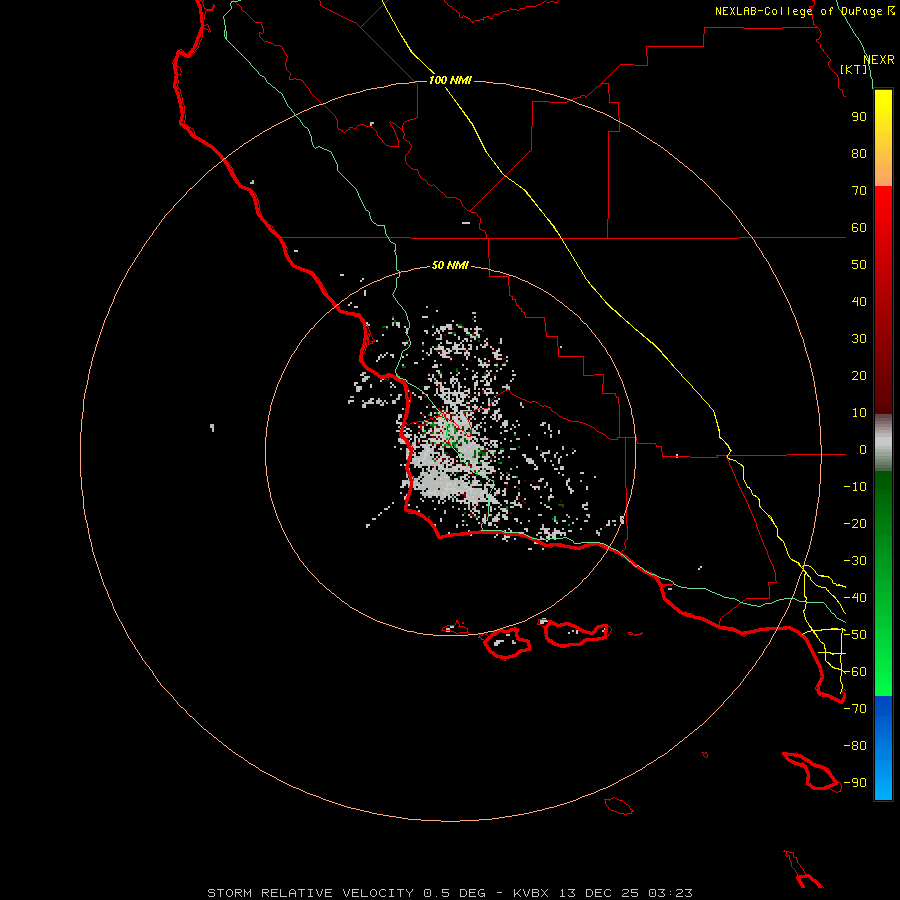Click the 50 value on the velocity scale
The width and height of the screenshot is (900, 900).
859,265
